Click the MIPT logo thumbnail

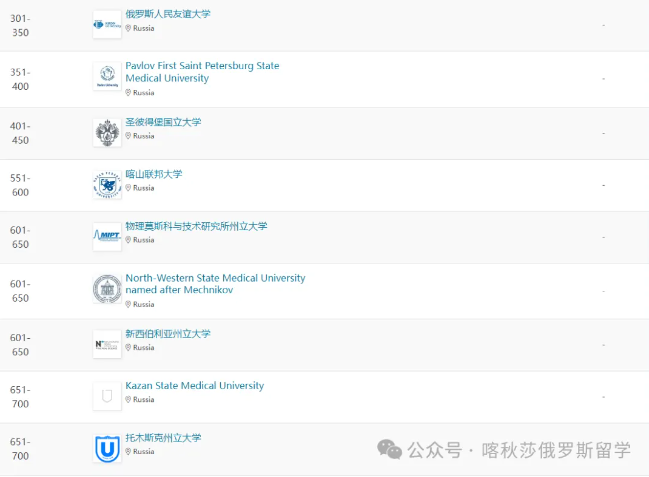pyautogui.click(x=107, y=237)
